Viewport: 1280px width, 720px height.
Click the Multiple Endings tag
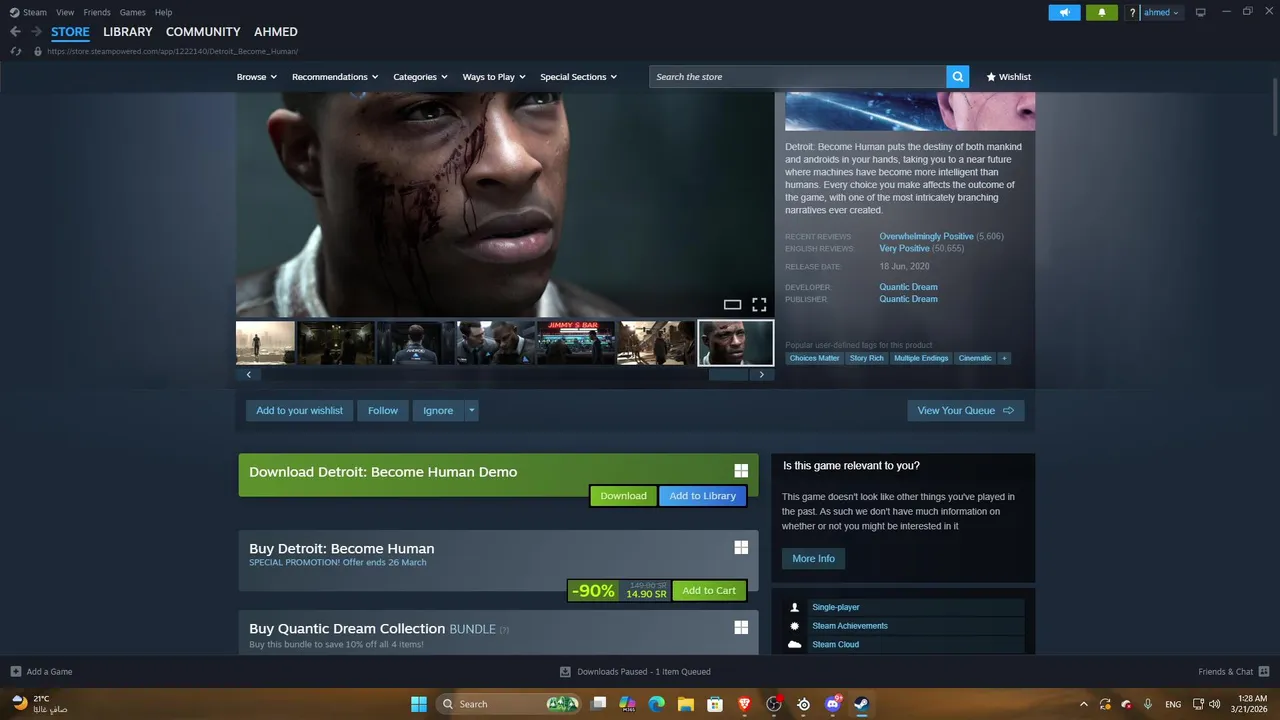(921, 358)
